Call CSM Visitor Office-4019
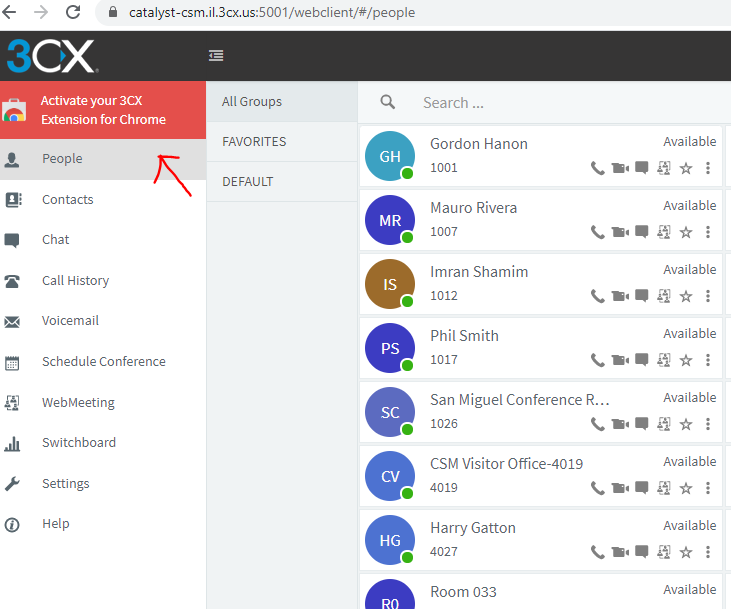731x609 pixels. point(597,488)
